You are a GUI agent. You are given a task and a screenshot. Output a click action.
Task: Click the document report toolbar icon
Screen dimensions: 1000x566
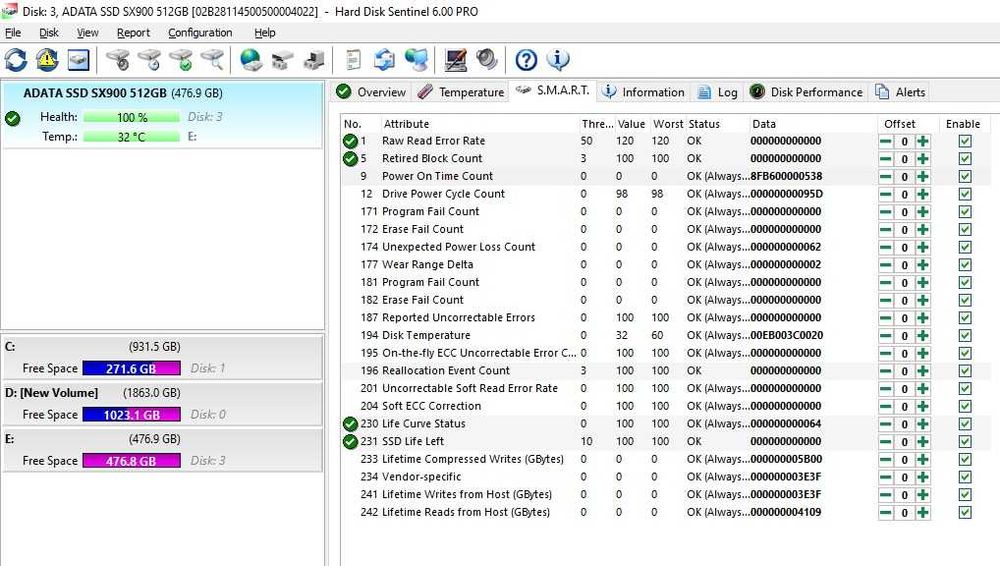click(353, 60)
